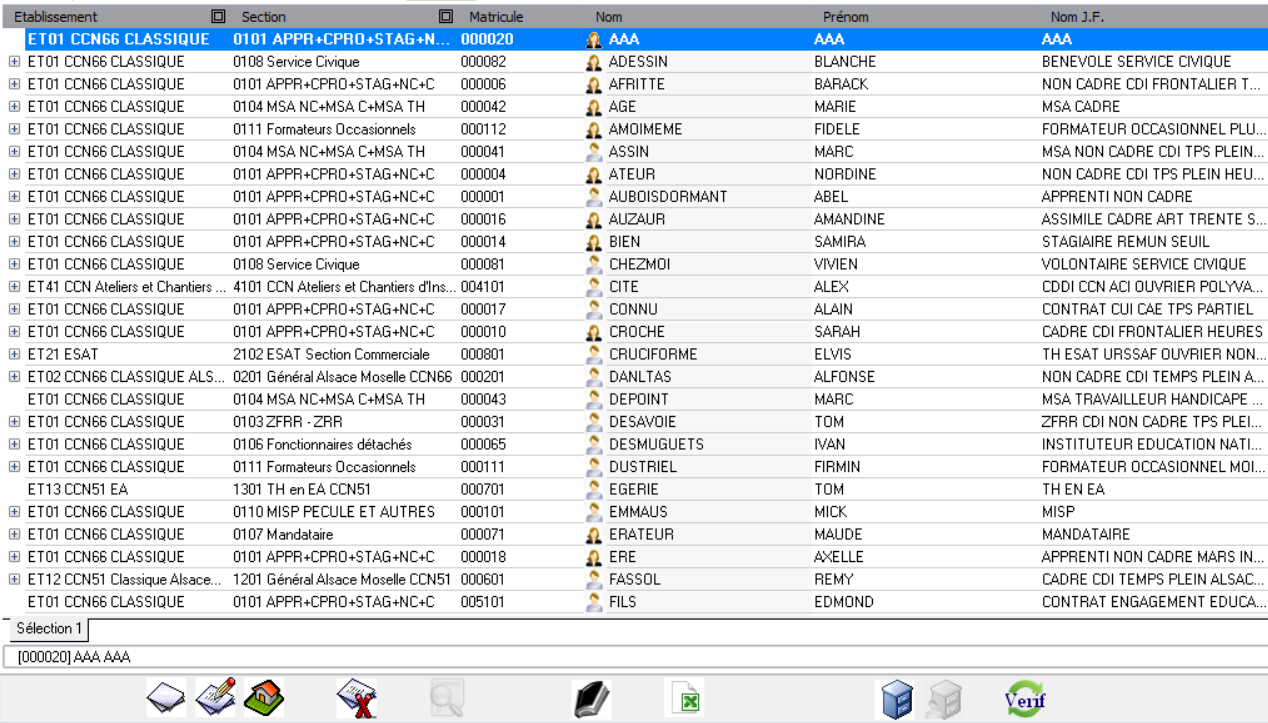Image resolution: width=1268 pixels, height=723 pixels.
Task: Expand the row for matricule 000006
Action: coord(14,84)
